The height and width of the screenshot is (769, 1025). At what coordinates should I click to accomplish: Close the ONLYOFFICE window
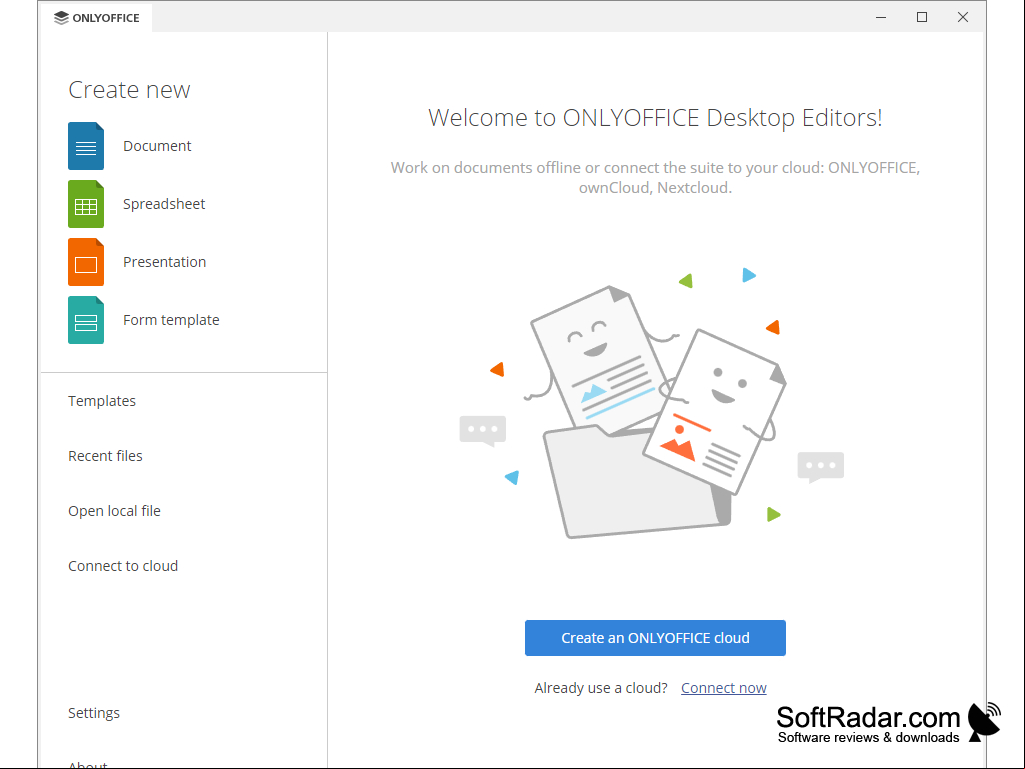[x=963, y=18]
